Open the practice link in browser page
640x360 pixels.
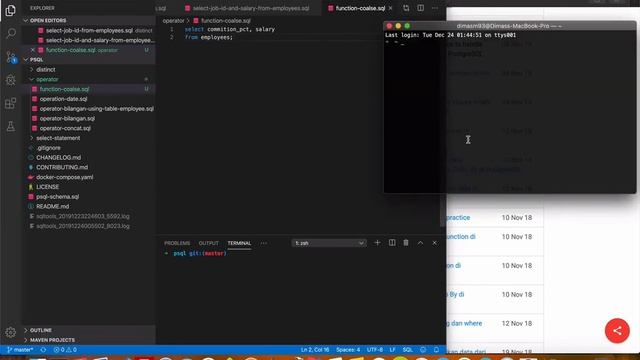point(458,218)
